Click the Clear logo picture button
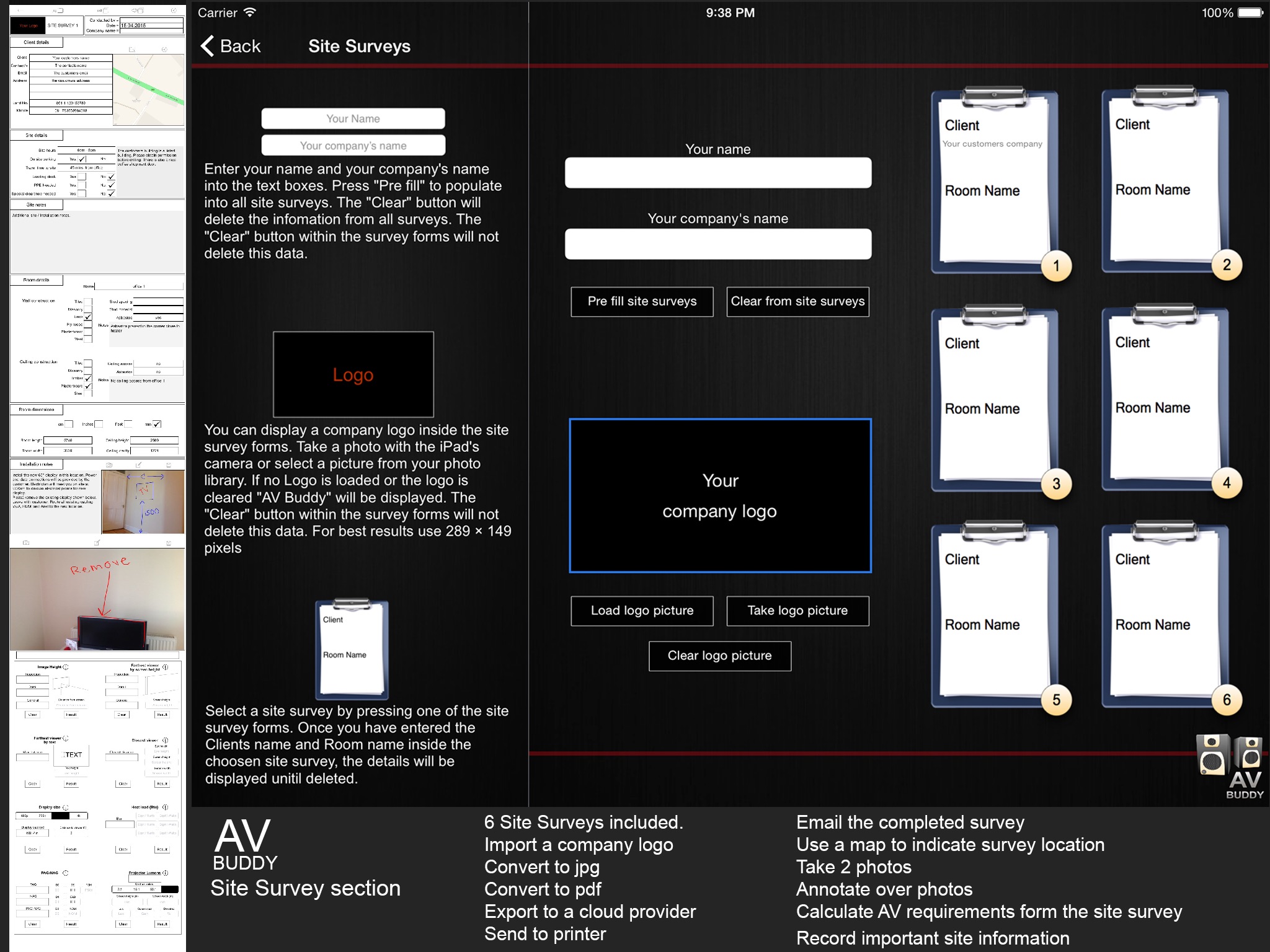The image size is (1270, 952). [x=720, y=656]
